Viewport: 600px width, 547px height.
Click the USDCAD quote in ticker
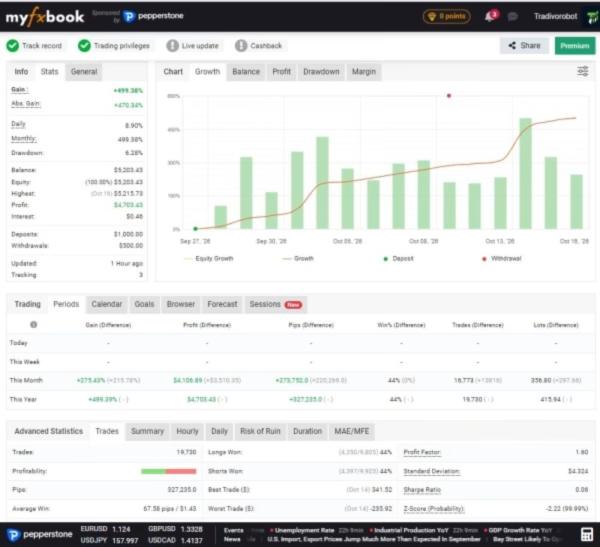pos(175,540)
